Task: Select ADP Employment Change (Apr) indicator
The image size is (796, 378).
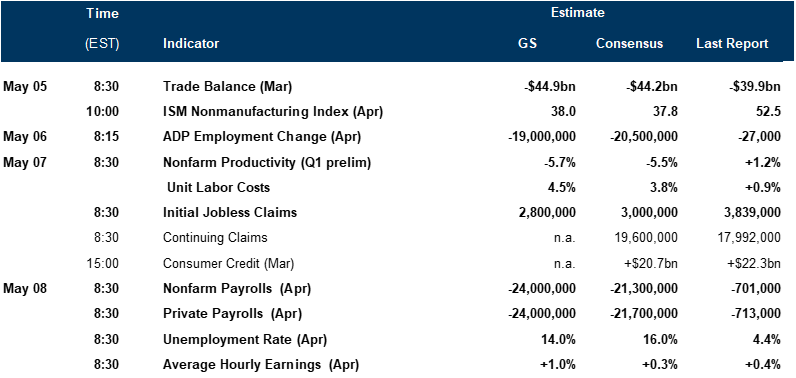Action: click(262, 137)
